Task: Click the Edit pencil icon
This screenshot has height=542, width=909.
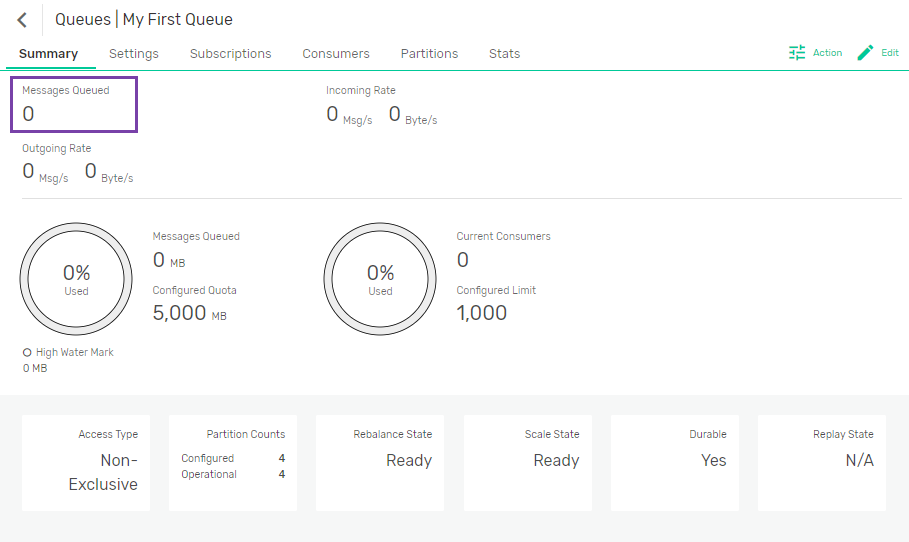Action: coord(866,53)
